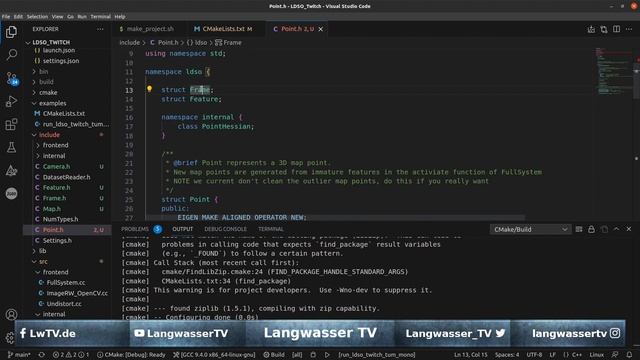The width and height of the screenshot is (640, 360).
Task: Open the Extensions view
Action: [x=11, y=124]
